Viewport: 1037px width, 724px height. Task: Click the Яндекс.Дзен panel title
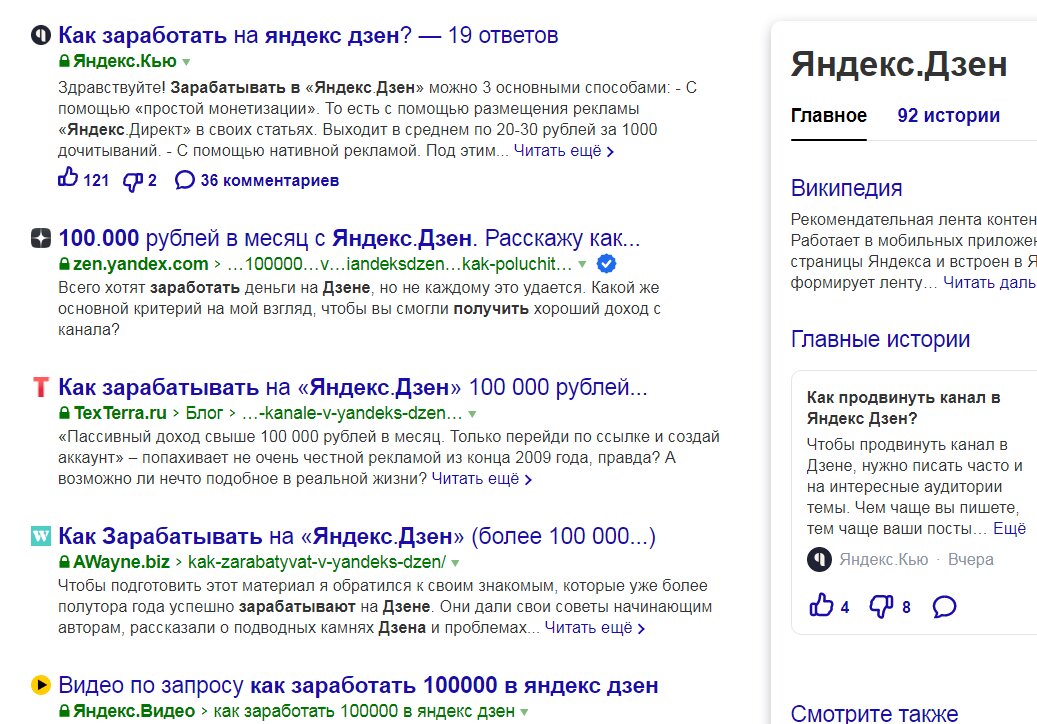(899, 64)
